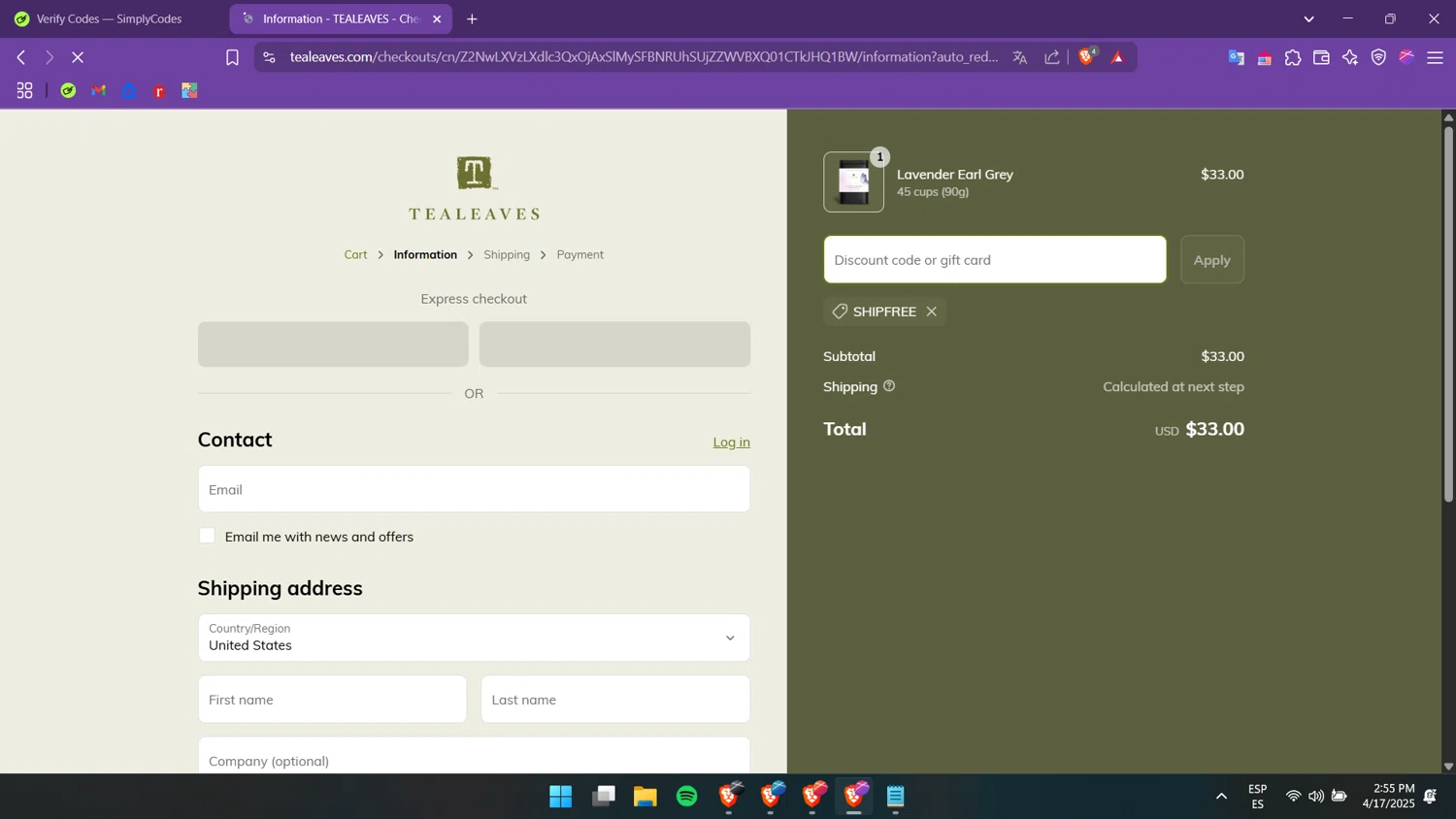
Task: Click the share page icon
Action: [x=1052, y=57]
